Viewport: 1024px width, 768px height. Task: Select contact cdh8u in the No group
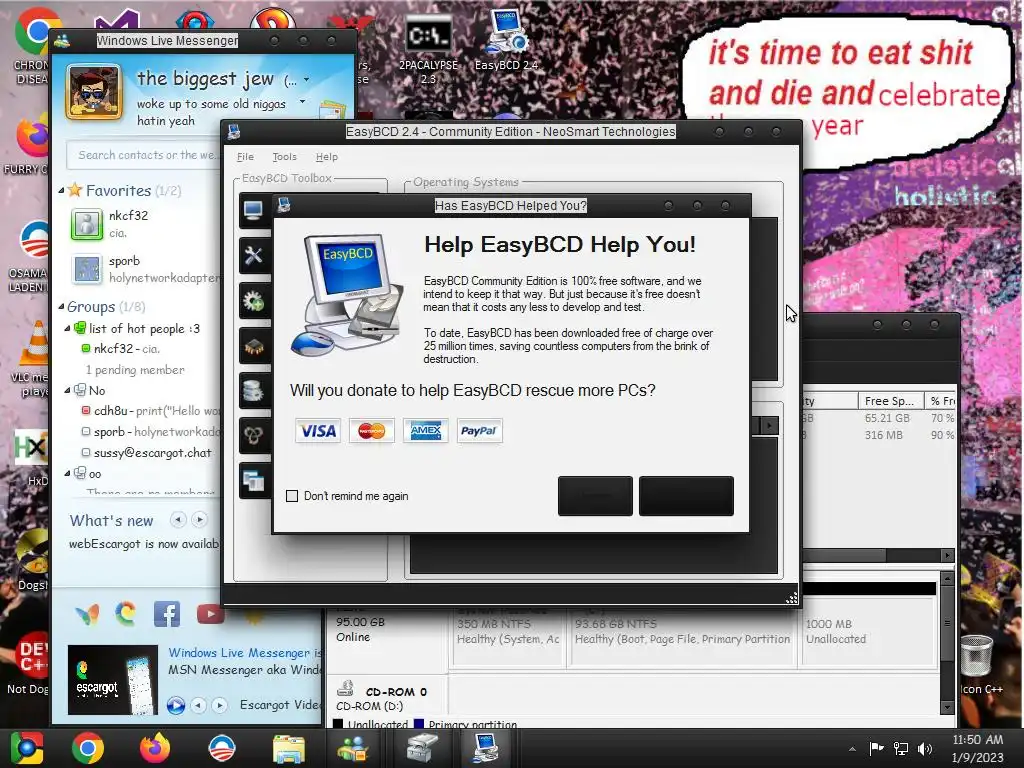click(150, 411)
